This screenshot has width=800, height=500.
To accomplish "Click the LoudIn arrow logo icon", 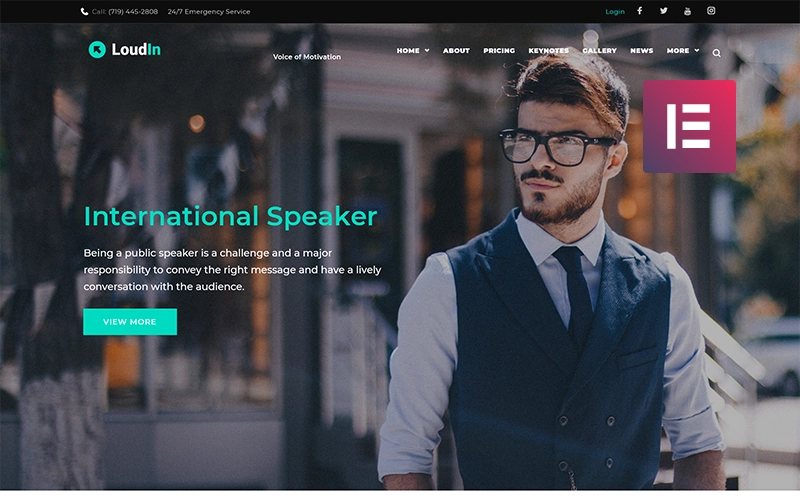I will point(97,49).
